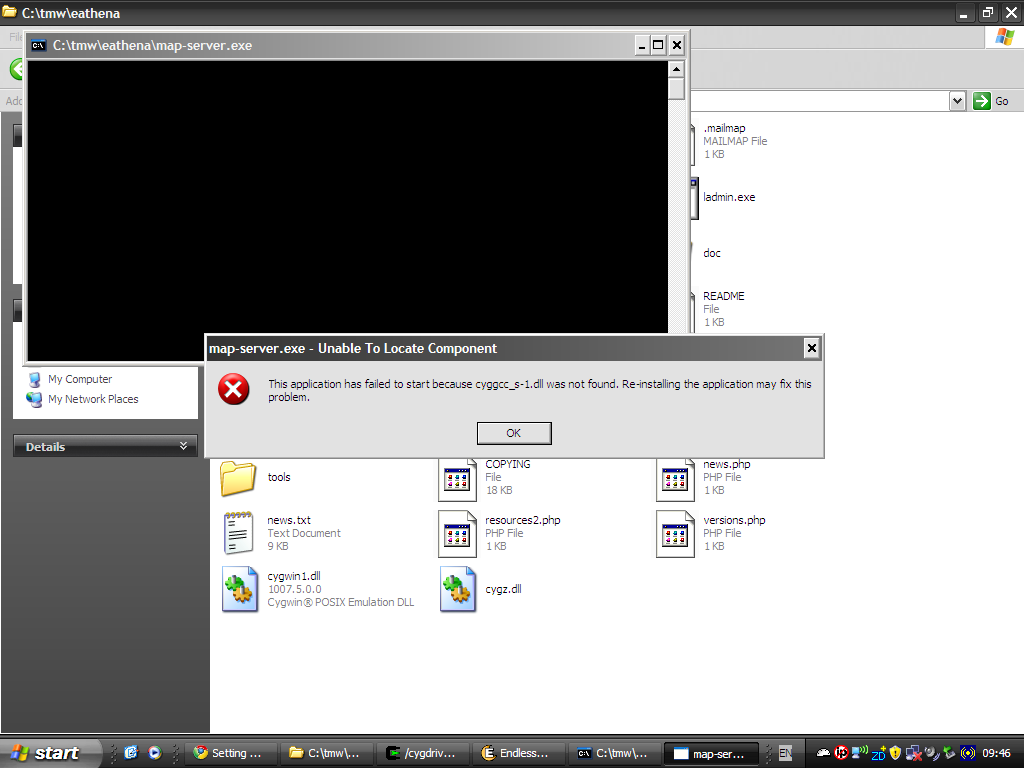This screenshot has height=768, width=1024.
Task: Select the news.php file icon
Action: tap(675, 478)
